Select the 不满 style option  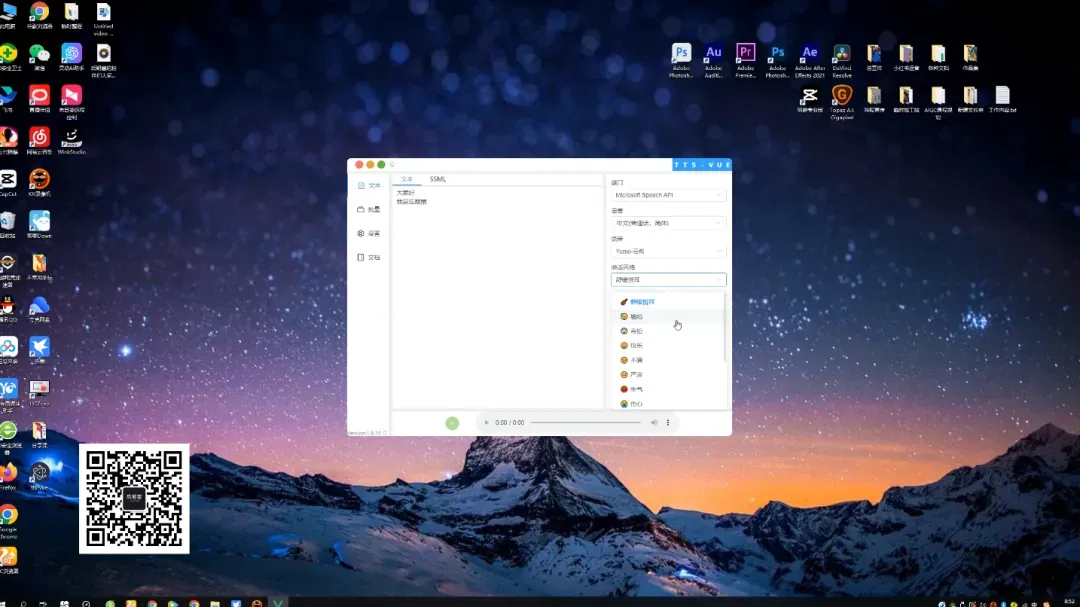pyautogui.click(x=668, y=360)
